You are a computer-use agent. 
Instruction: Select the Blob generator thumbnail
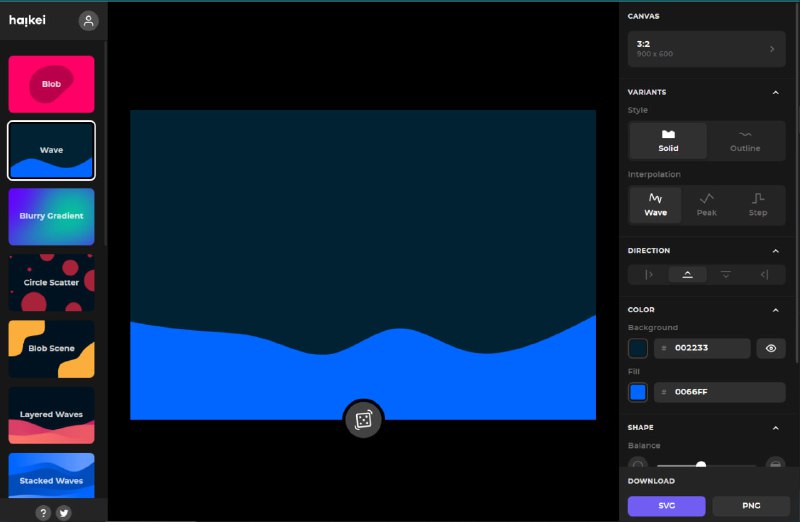pos(51,84)
